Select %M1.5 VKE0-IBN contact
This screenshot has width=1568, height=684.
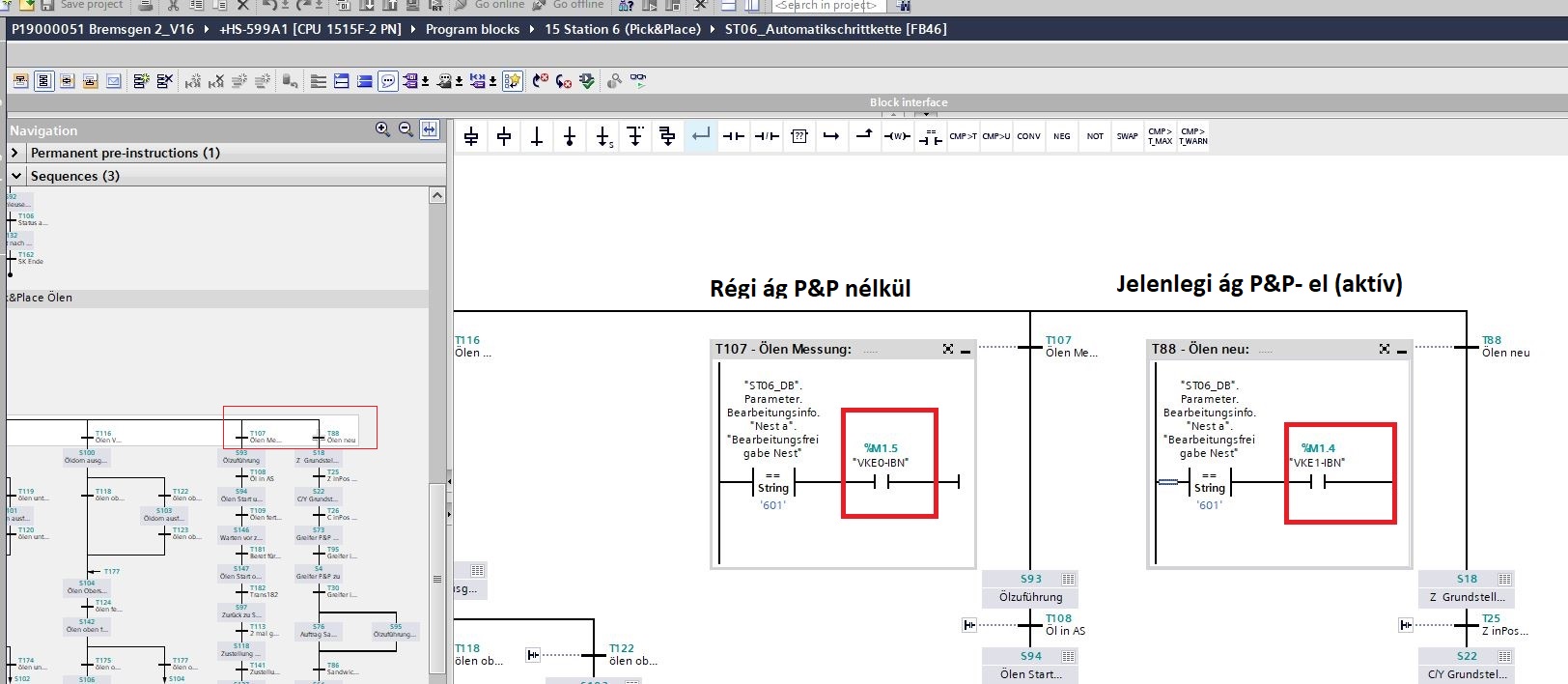tap(881, 480)
